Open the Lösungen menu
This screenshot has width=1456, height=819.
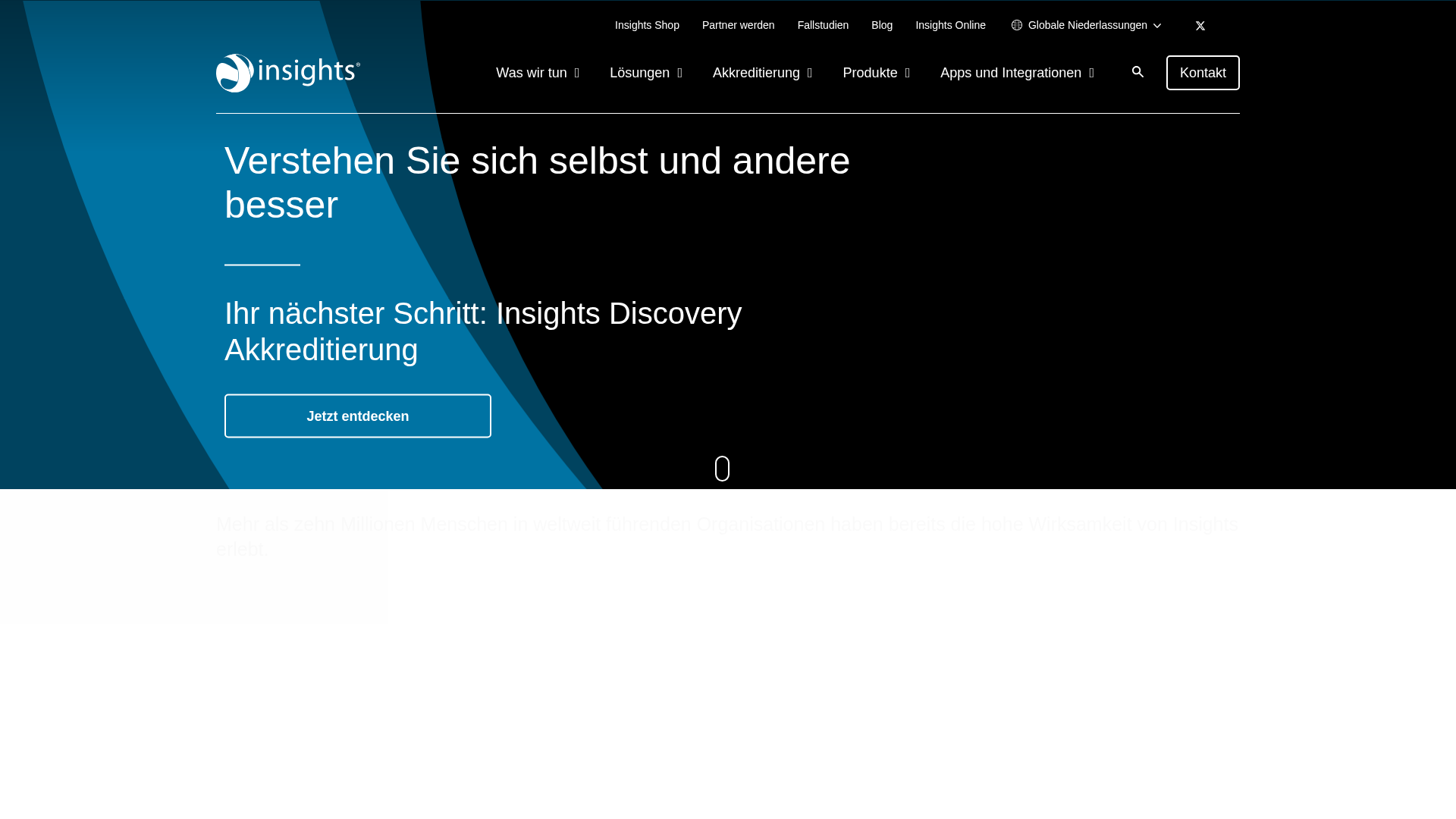(639, 73)
